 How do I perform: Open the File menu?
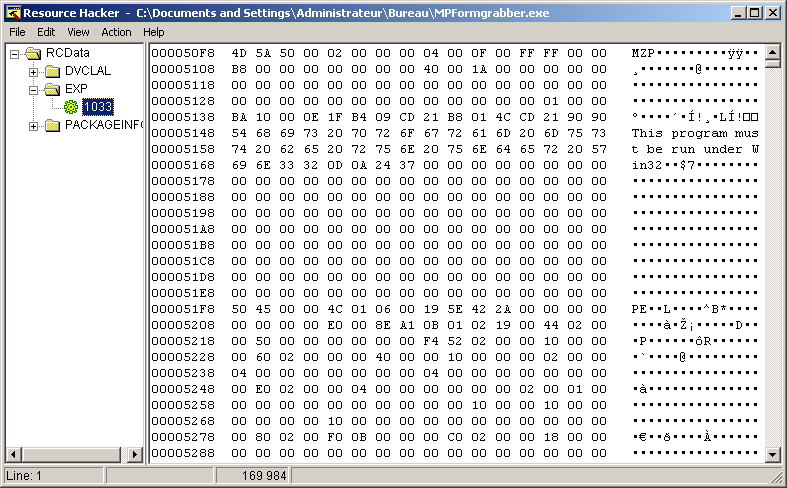(x=17, y=32)
